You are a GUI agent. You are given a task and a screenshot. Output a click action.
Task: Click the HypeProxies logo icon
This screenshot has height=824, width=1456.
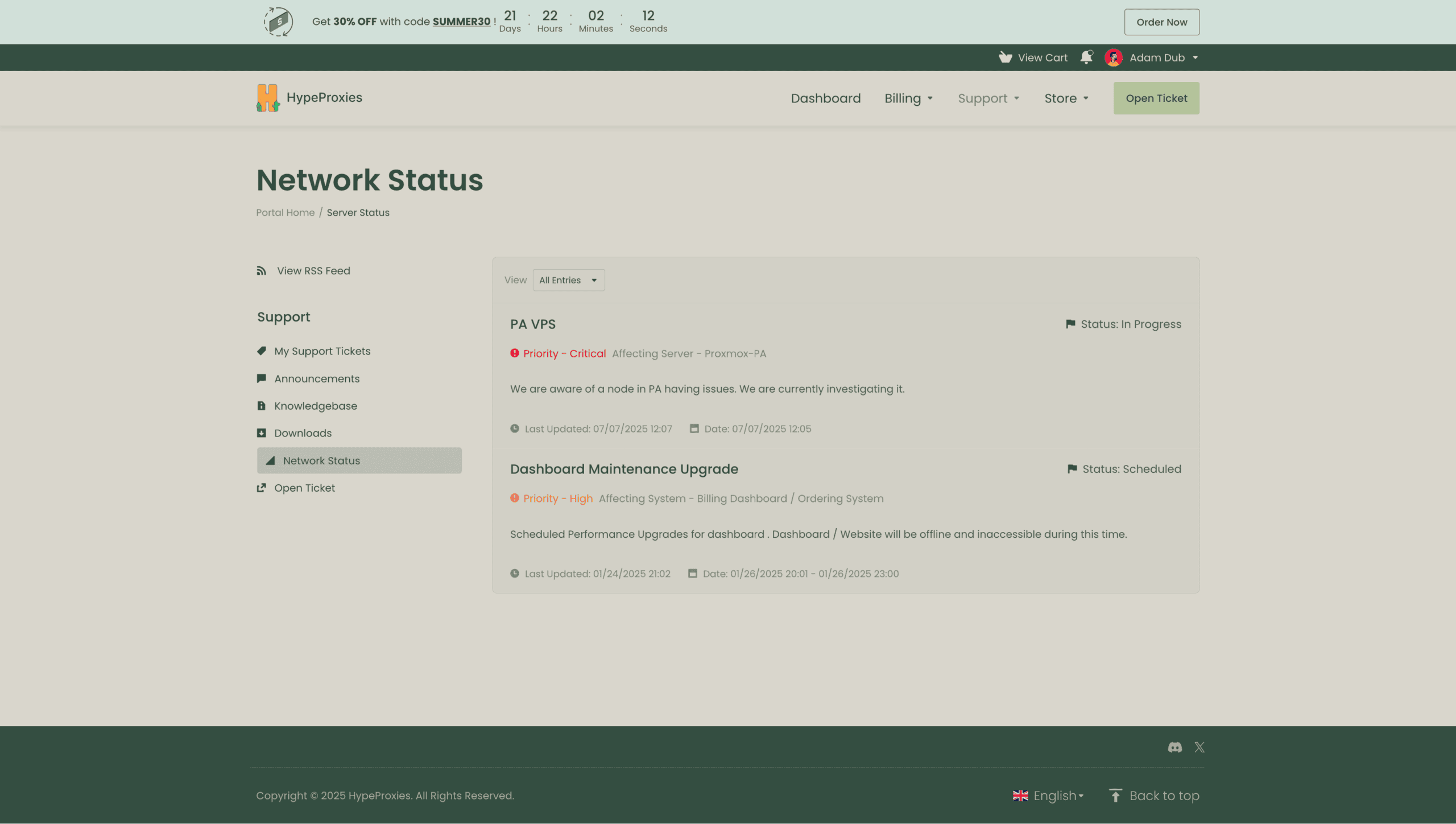267,98
